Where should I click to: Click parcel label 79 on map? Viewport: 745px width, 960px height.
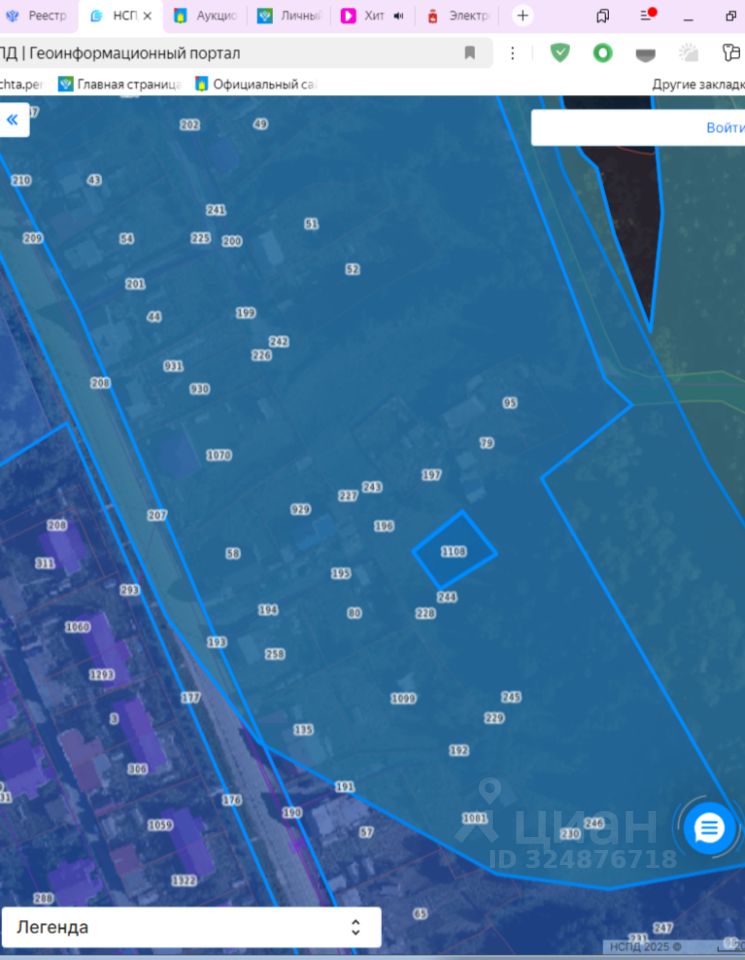point(487,443)
